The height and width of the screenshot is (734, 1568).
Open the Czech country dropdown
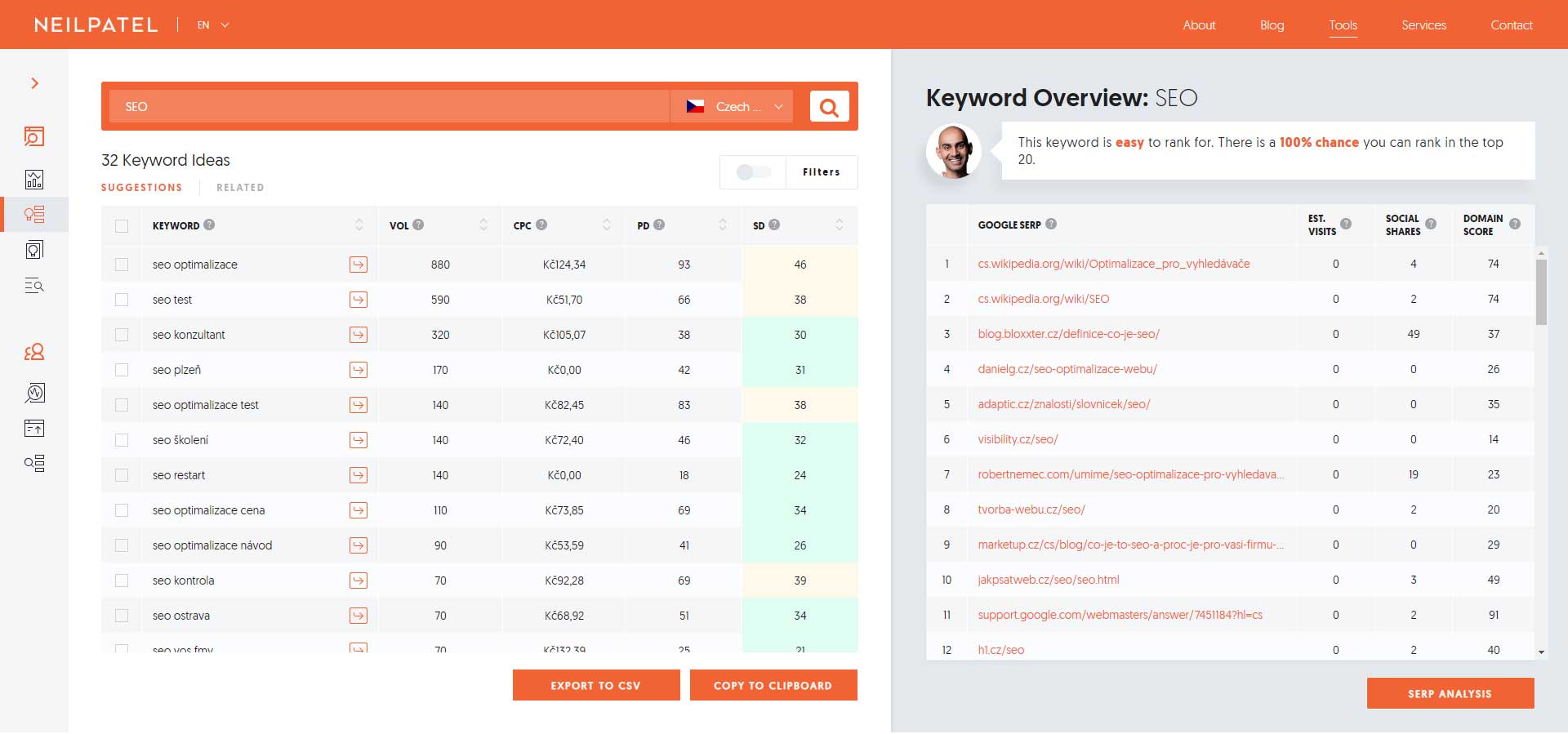733,107
